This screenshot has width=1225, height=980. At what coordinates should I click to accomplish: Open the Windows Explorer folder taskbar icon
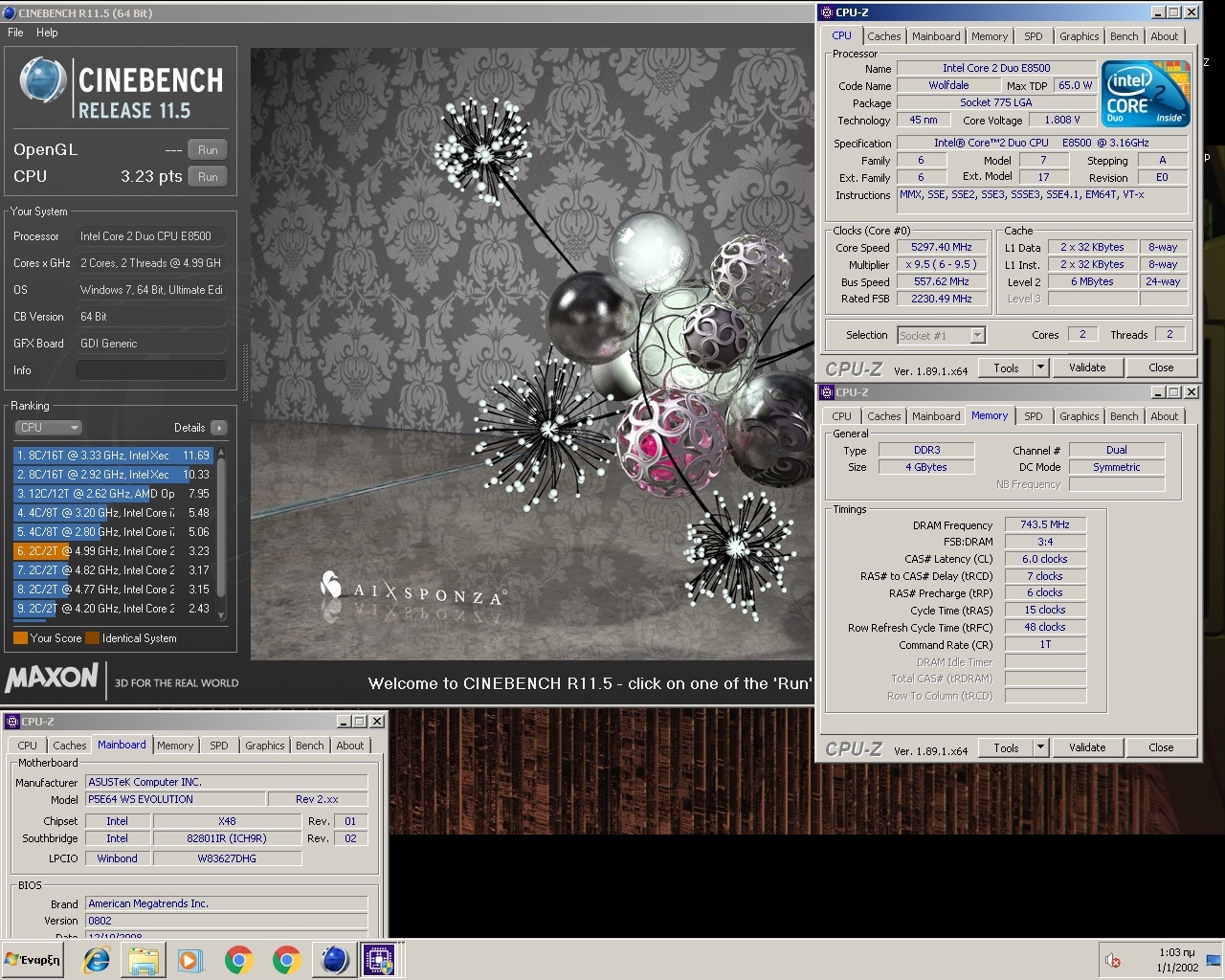[144, 960]
